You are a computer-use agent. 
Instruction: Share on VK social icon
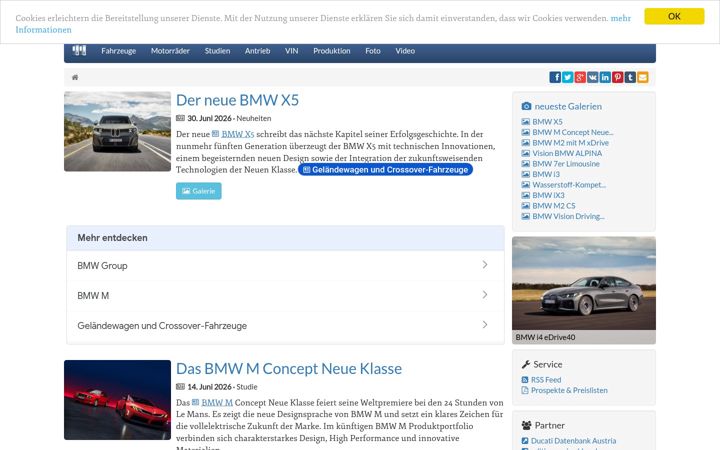click(x=592, y=77)
